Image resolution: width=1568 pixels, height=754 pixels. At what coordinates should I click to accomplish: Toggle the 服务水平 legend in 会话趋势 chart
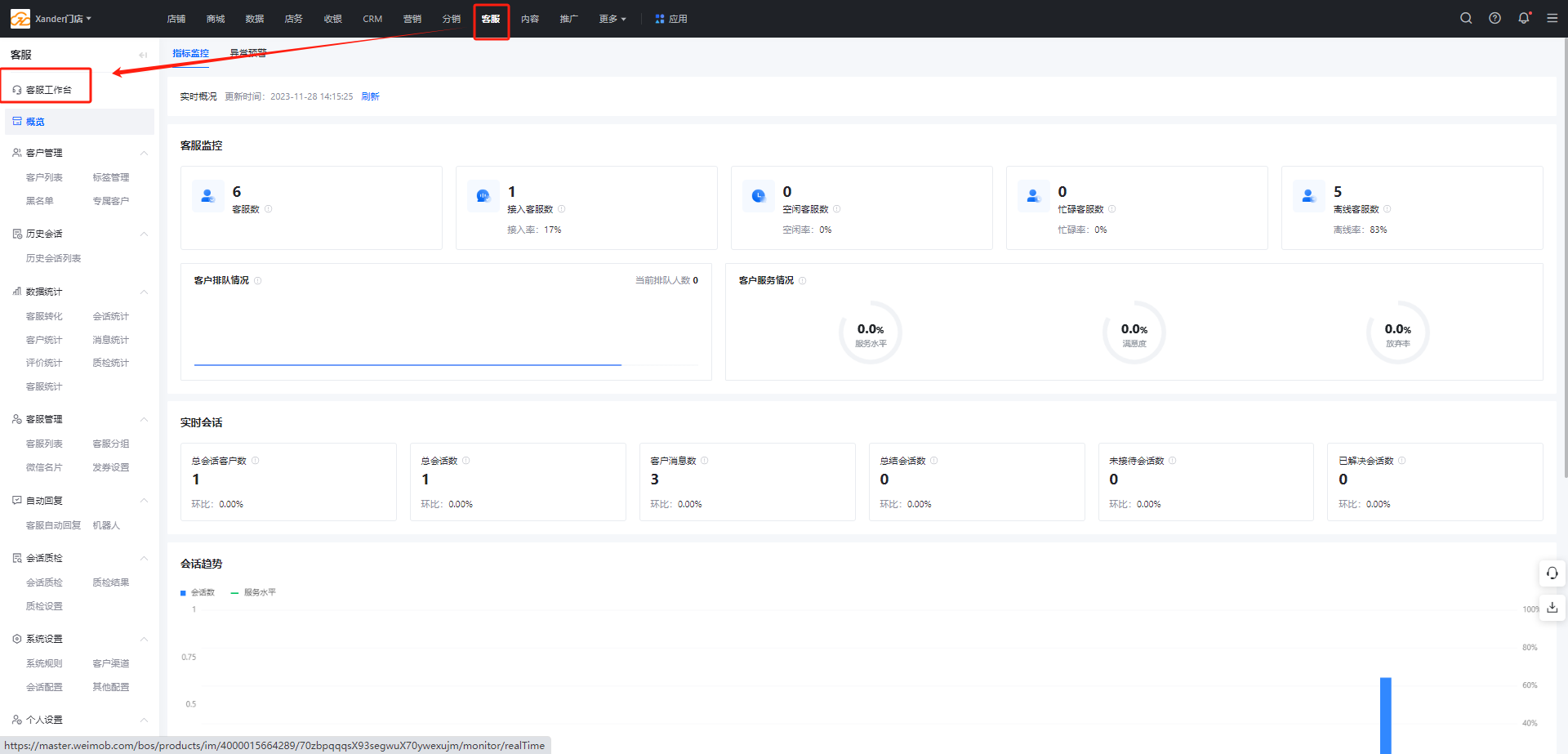click(x=254, y=592)
